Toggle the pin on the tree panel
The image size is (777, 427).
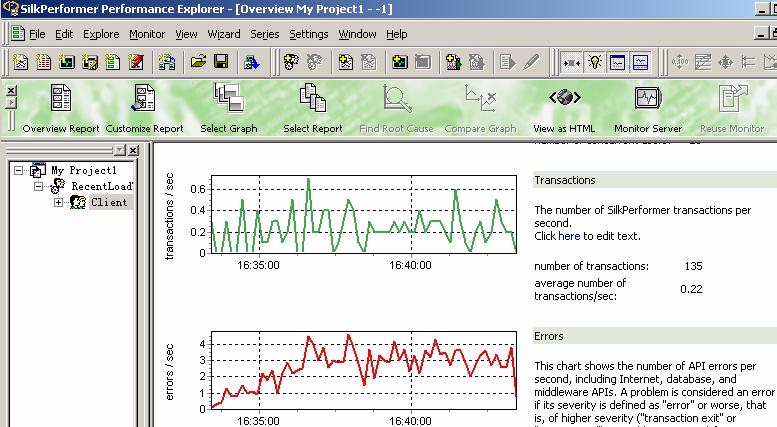click(x=119, y=150)
